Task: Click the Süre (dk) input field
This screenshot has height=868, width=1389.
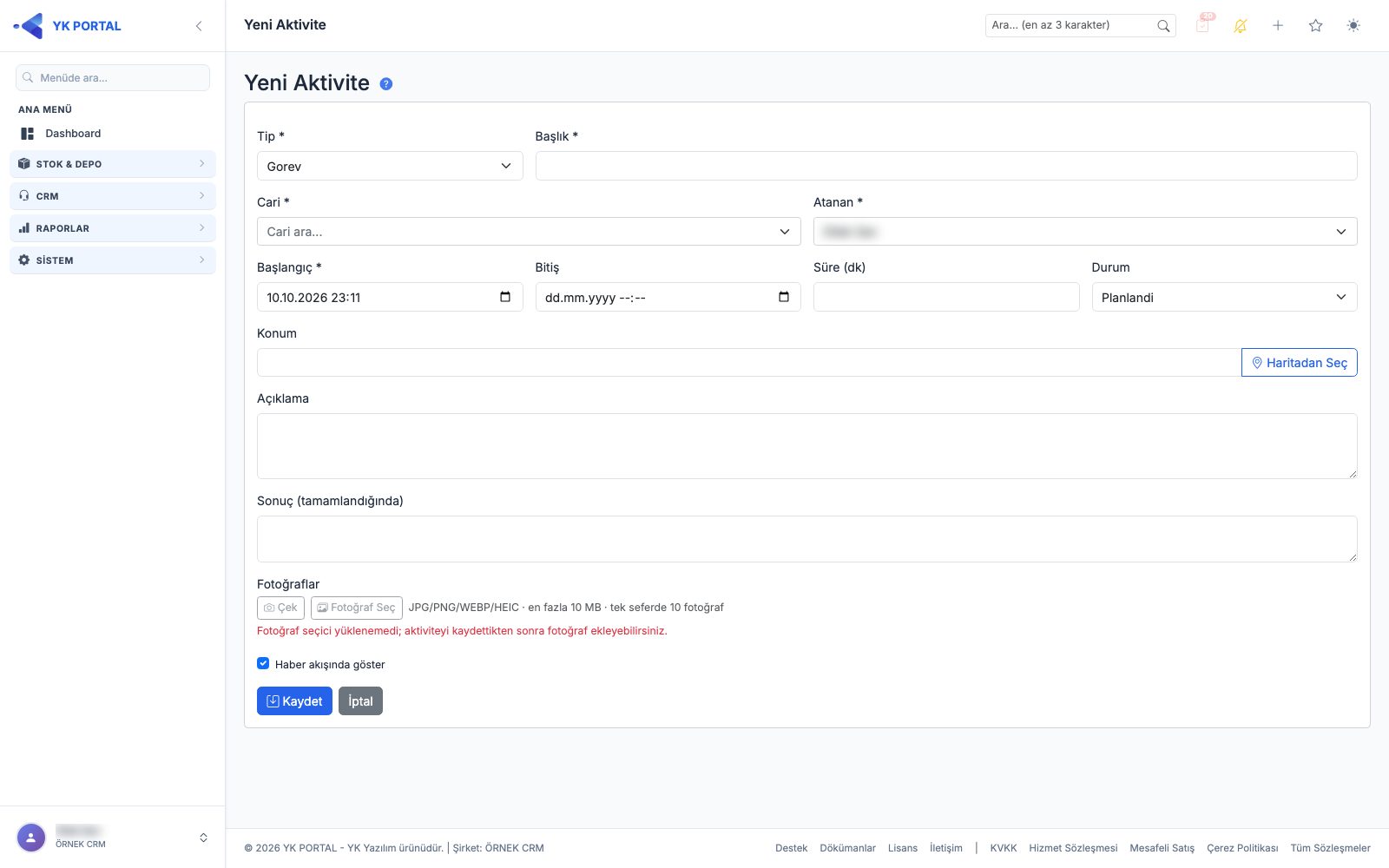Action: 946,297
